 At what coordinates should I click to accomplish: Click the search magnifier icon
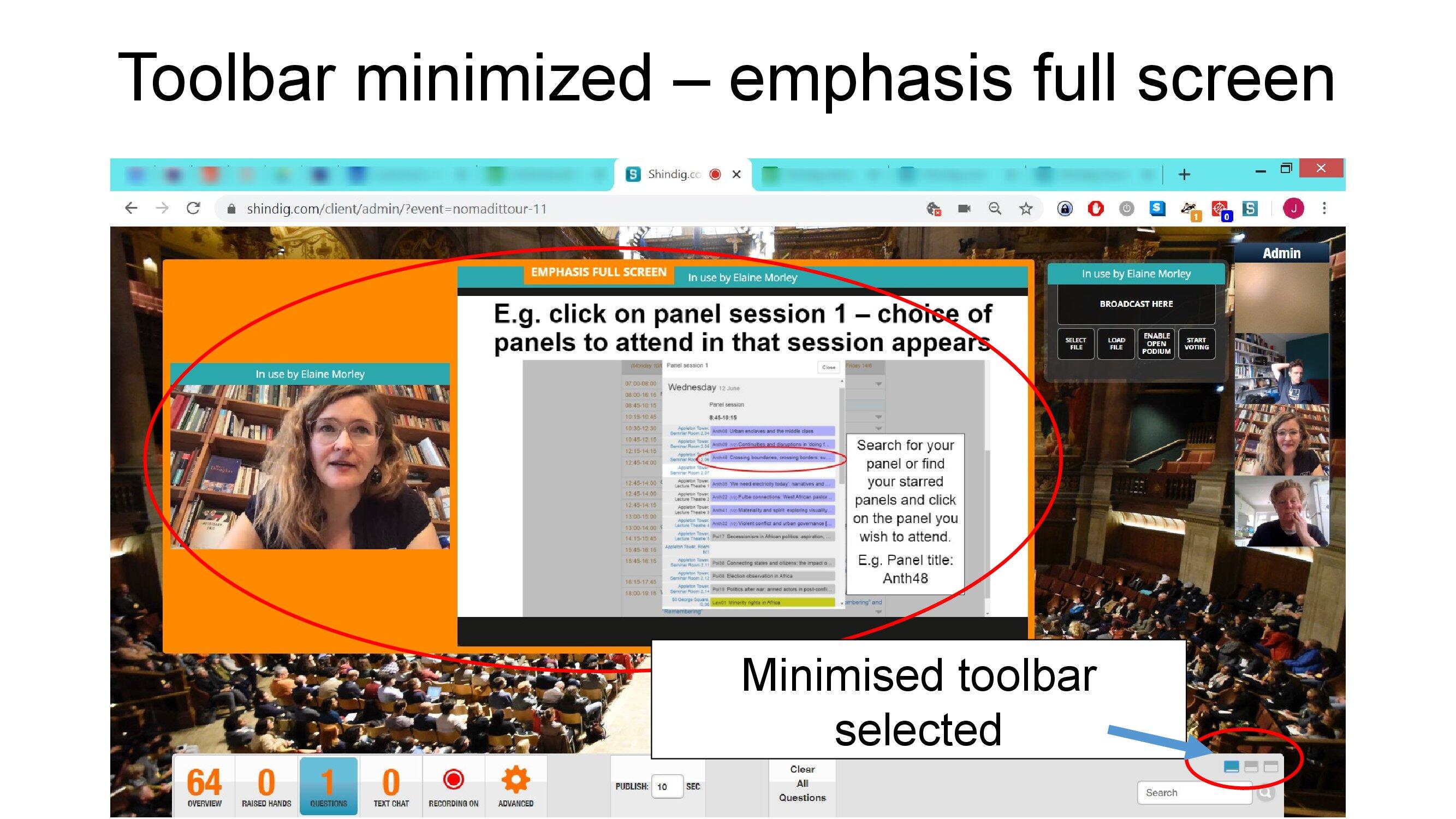[x=1265, y=792]
